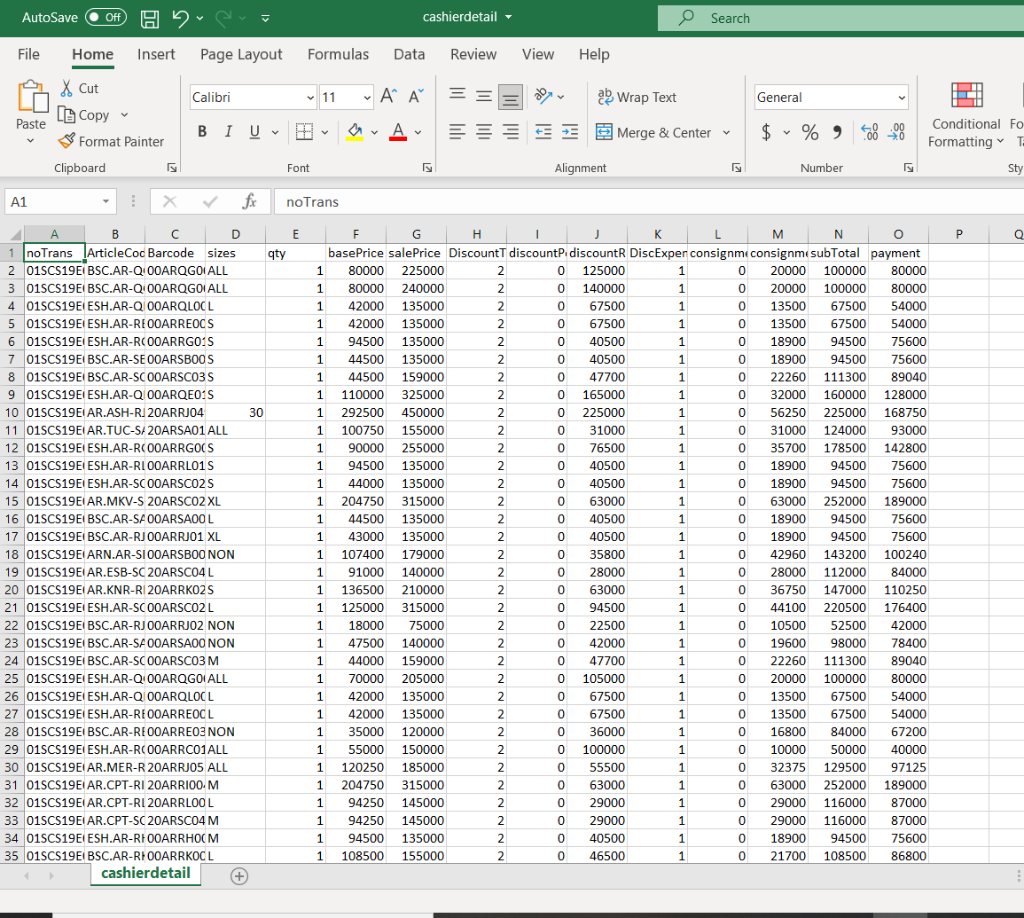1024x918 pixels.
Task: Increase font size with large A icon
Action: [389, 97]
